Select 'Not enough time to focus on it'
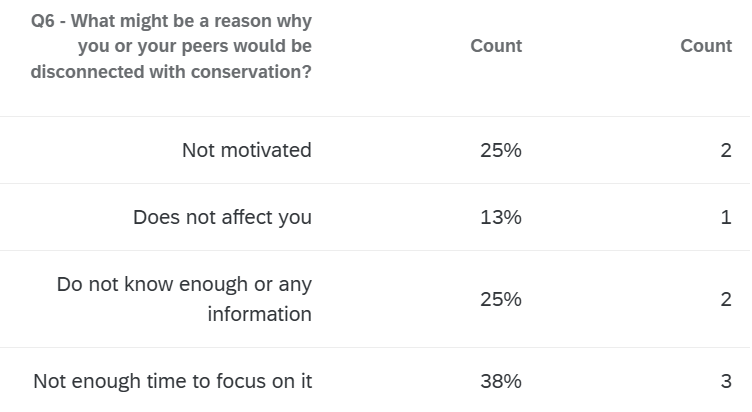Screen dimensions: 752x412 pyautogui.click(x=172, y=381)
